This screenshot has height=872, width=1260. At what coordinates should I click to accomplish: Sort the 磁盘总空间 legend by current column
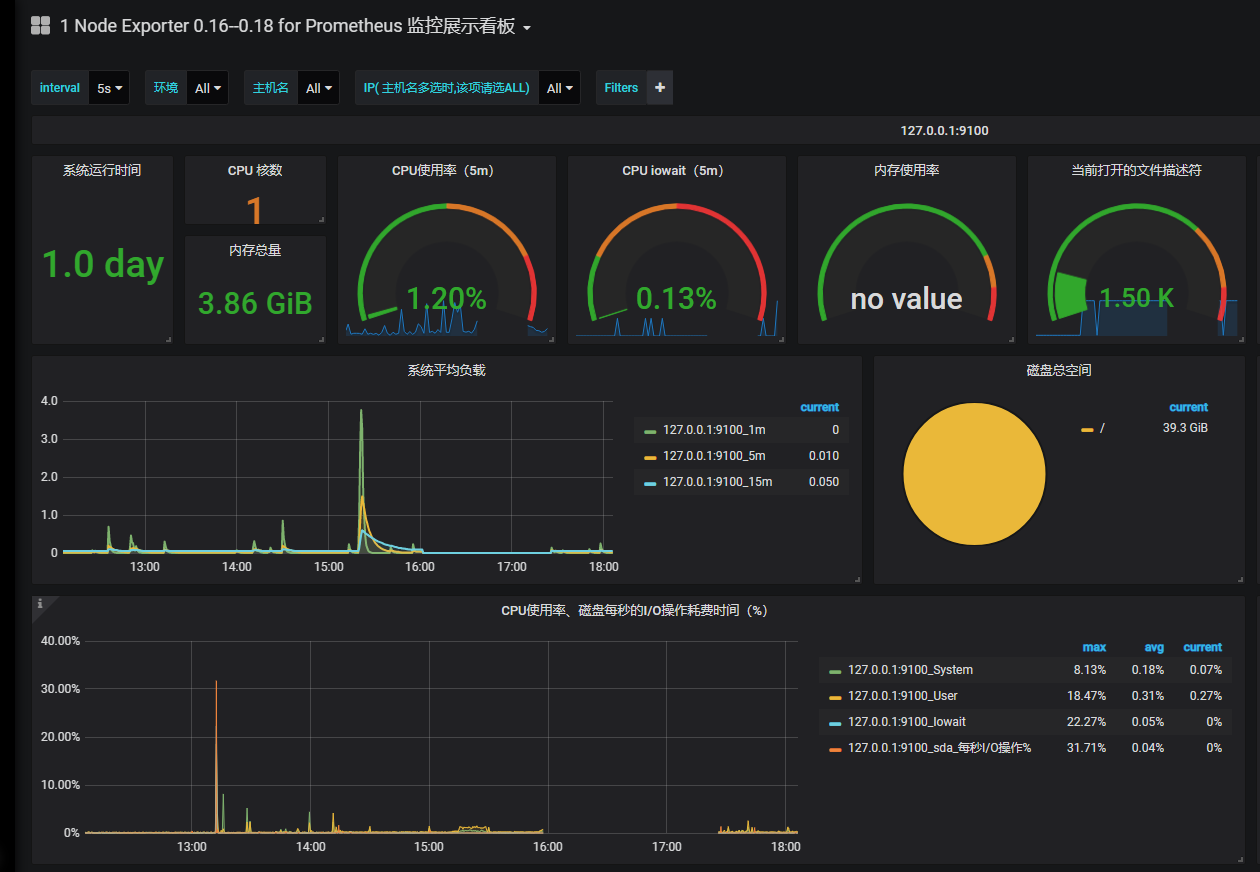[x=1189, y=407]
